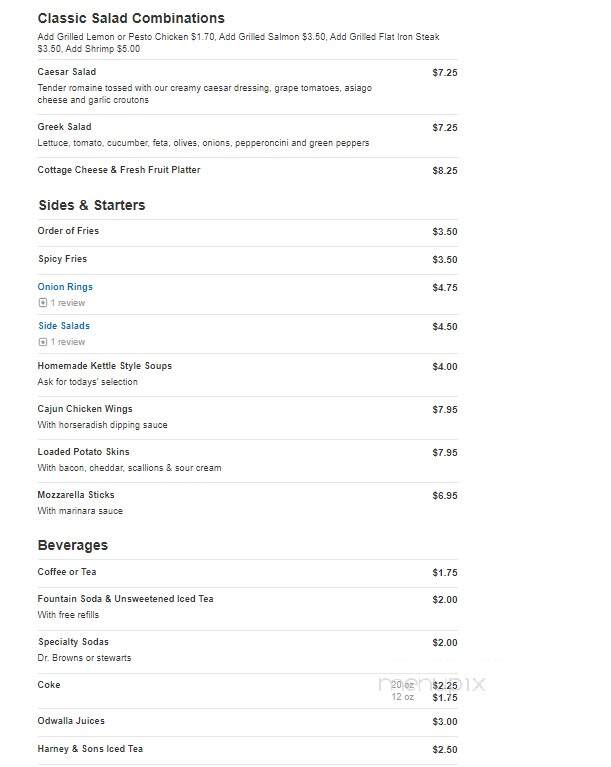
Task: Select the Odwalla Juices item
Action: point(71,721)
